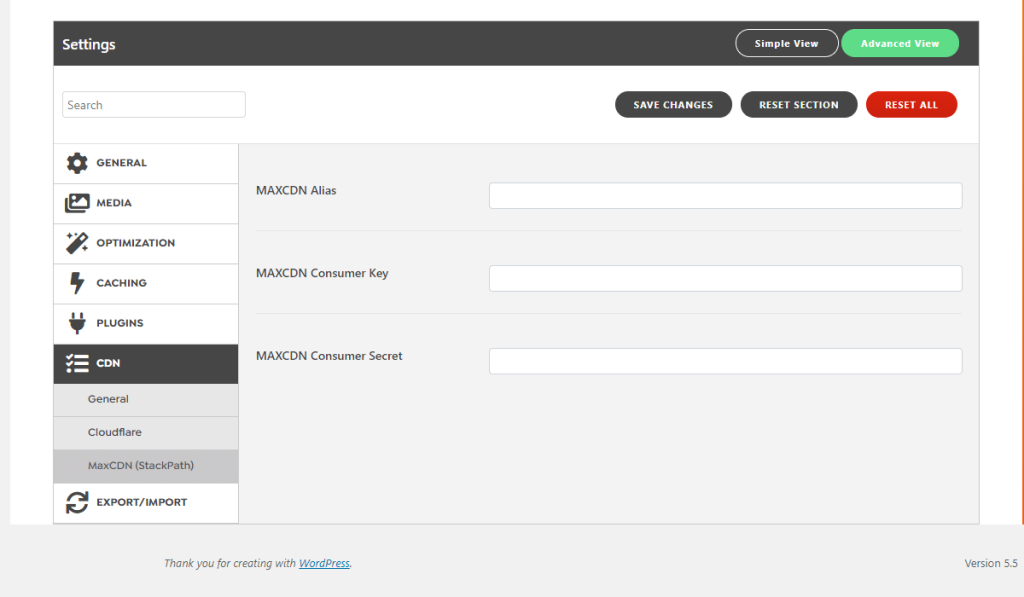
Task: Click the Settings header title
Action: tap(89, 44)
